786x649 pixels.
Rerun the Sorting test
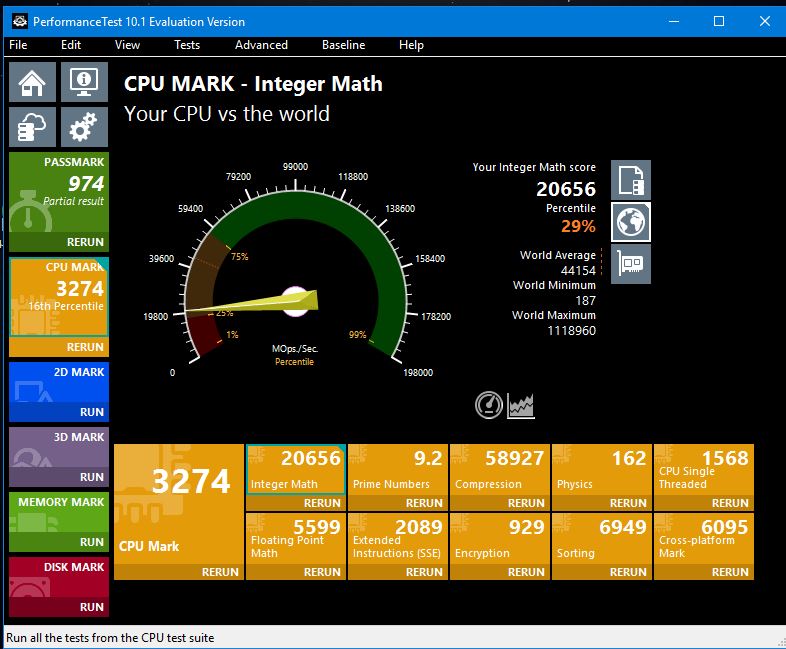[602, 572]
